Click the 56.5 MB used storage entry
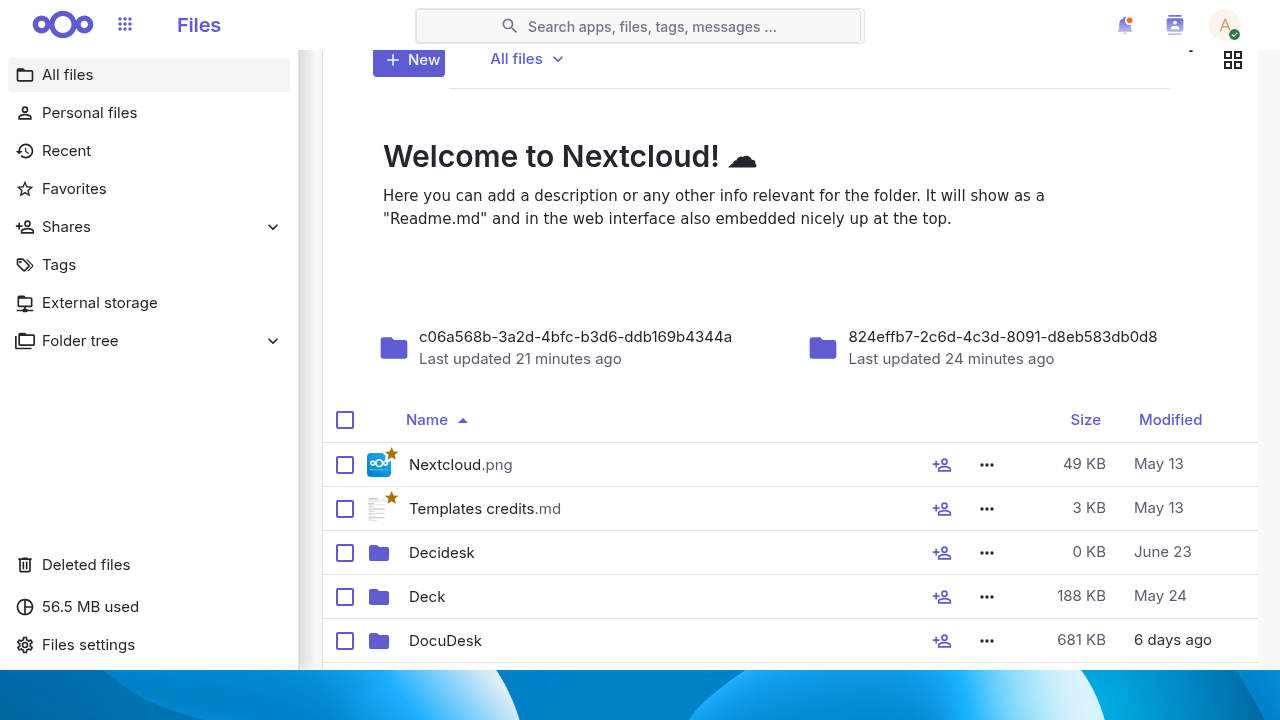This screenshot has width=1280, height=720. (149, 607)
